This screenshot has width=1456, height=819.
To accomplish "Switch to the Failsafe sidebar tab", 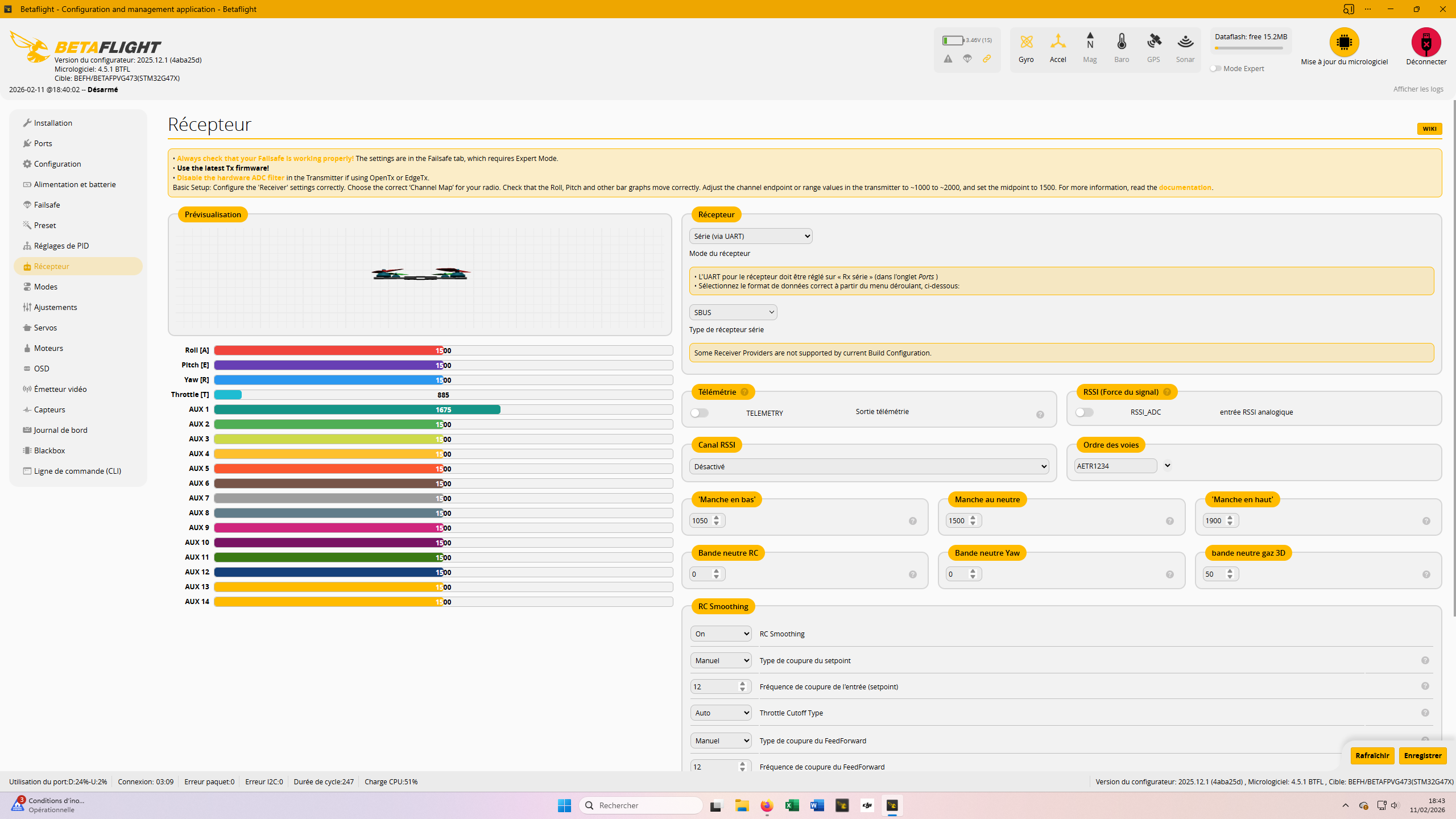I will pyautogui.click(x=47, y=205).
